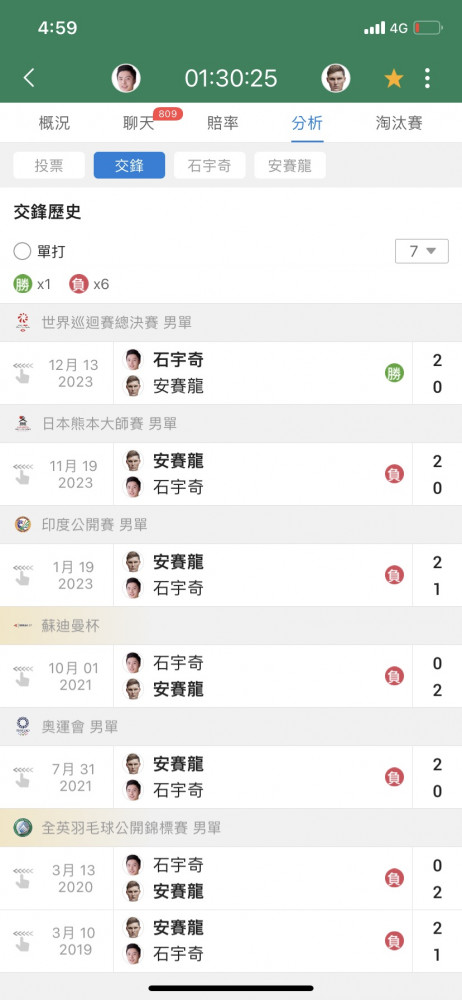Select the 投票 filter button

tap(48, 166)
